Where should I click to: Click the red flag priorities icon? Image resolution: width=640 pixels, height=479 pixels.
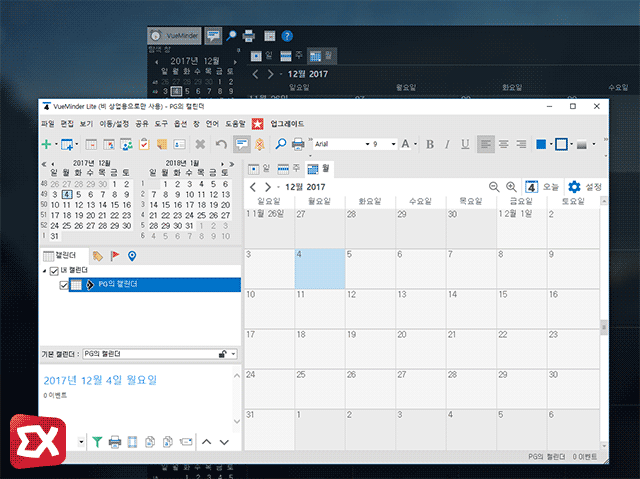(x=115, y=256)
